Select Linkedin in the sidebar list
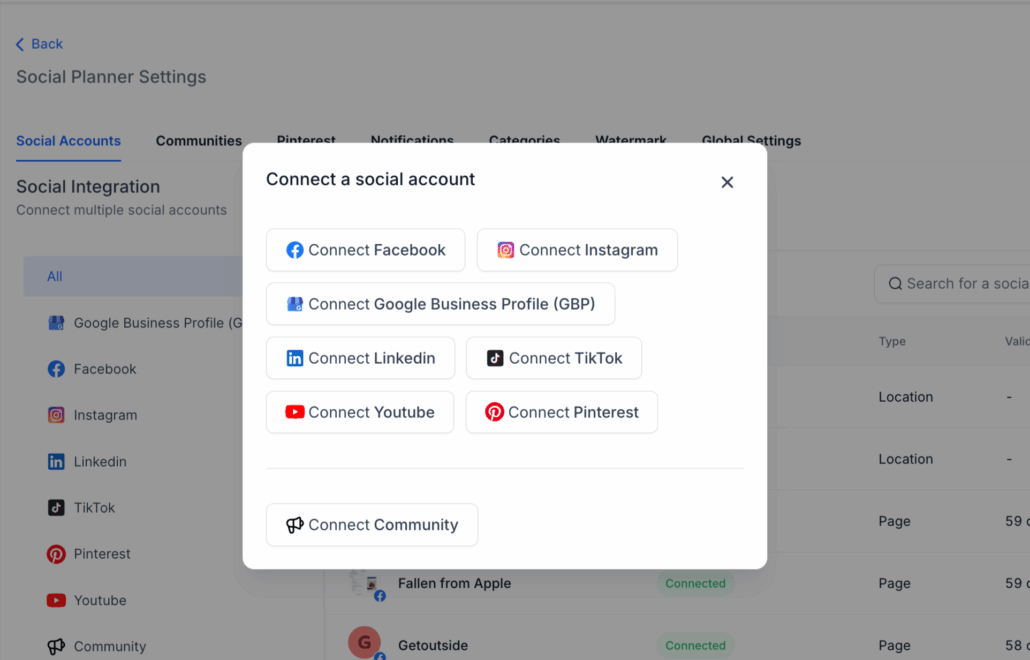Image resolution: width=1030 pixels, height=660 pixels. click(x=100, y=462)
